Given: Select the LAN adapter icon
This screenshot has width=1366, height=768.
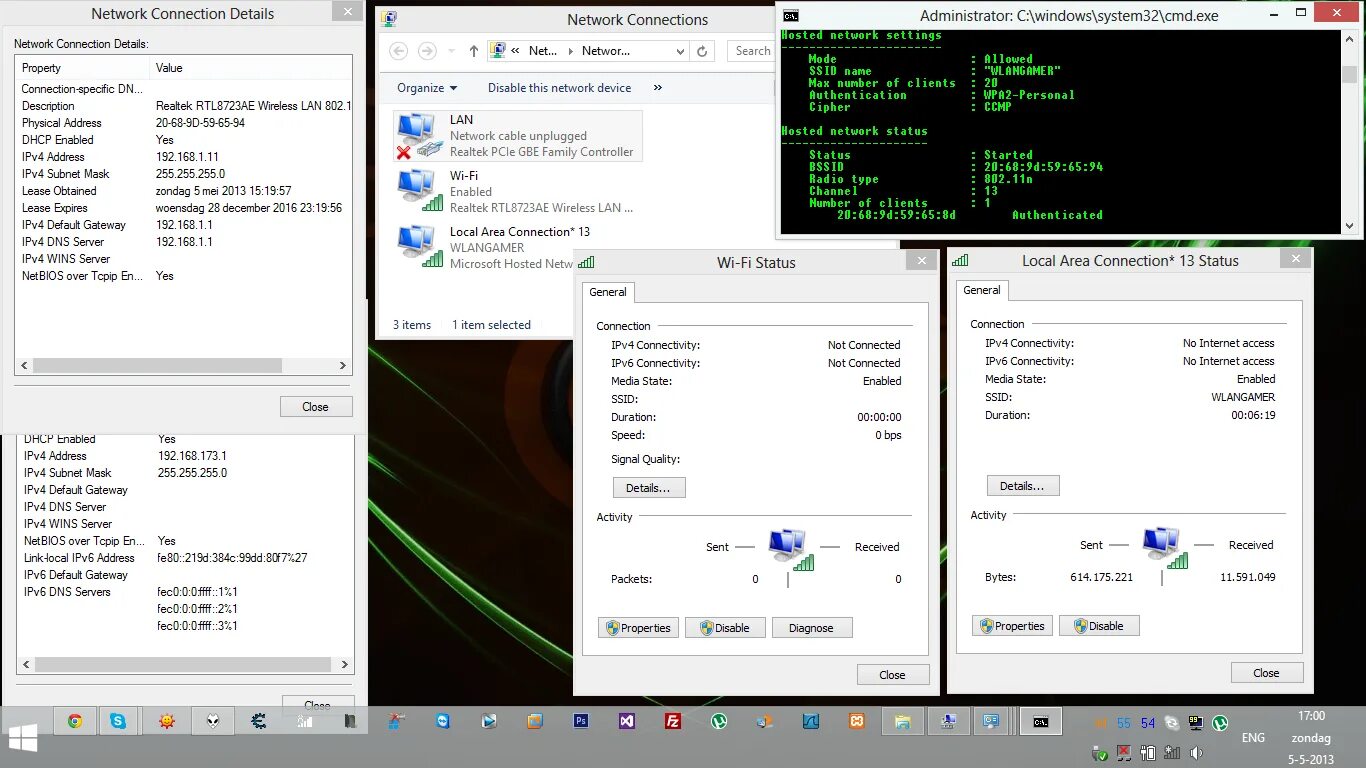Looking at the screenshot, I should pyautogui.click(x=419, y=135).
